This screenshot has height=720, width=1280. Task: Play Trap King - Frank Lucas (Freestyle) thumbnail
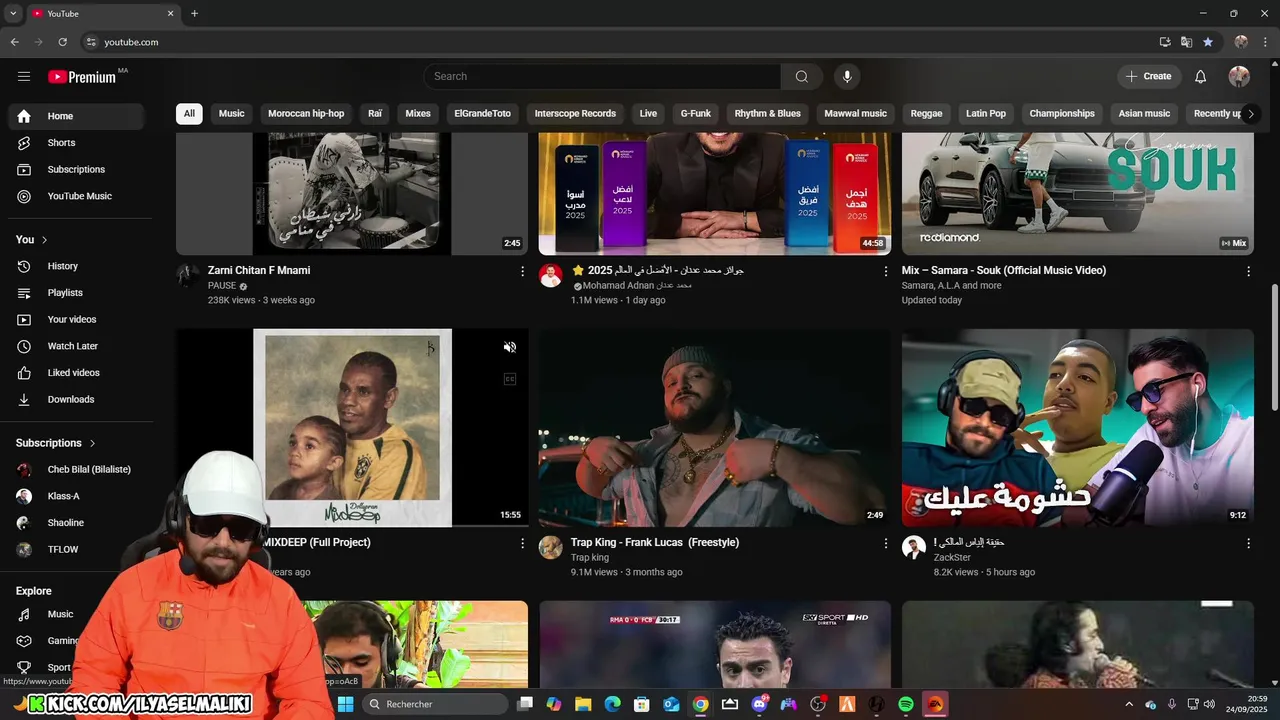coord(715,428)
